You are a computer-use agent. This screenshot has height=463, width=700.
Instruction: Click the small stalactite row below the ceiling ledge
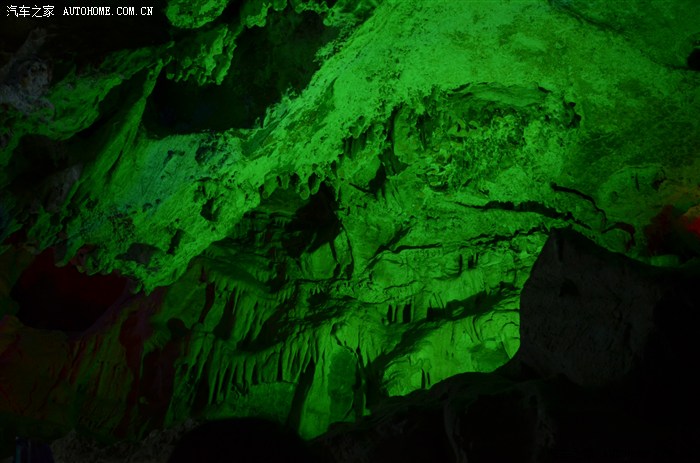click(290, 185)
